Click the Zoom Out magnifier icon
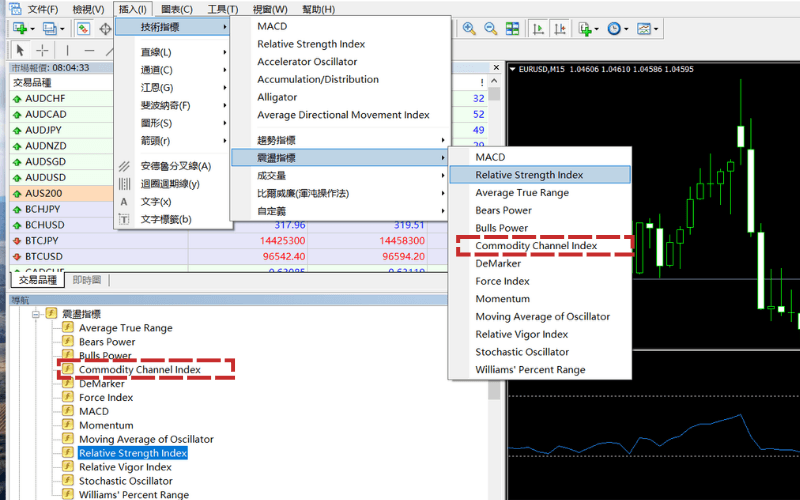The height and width of the screenshot is (500, 800). [x=490, y=29]
